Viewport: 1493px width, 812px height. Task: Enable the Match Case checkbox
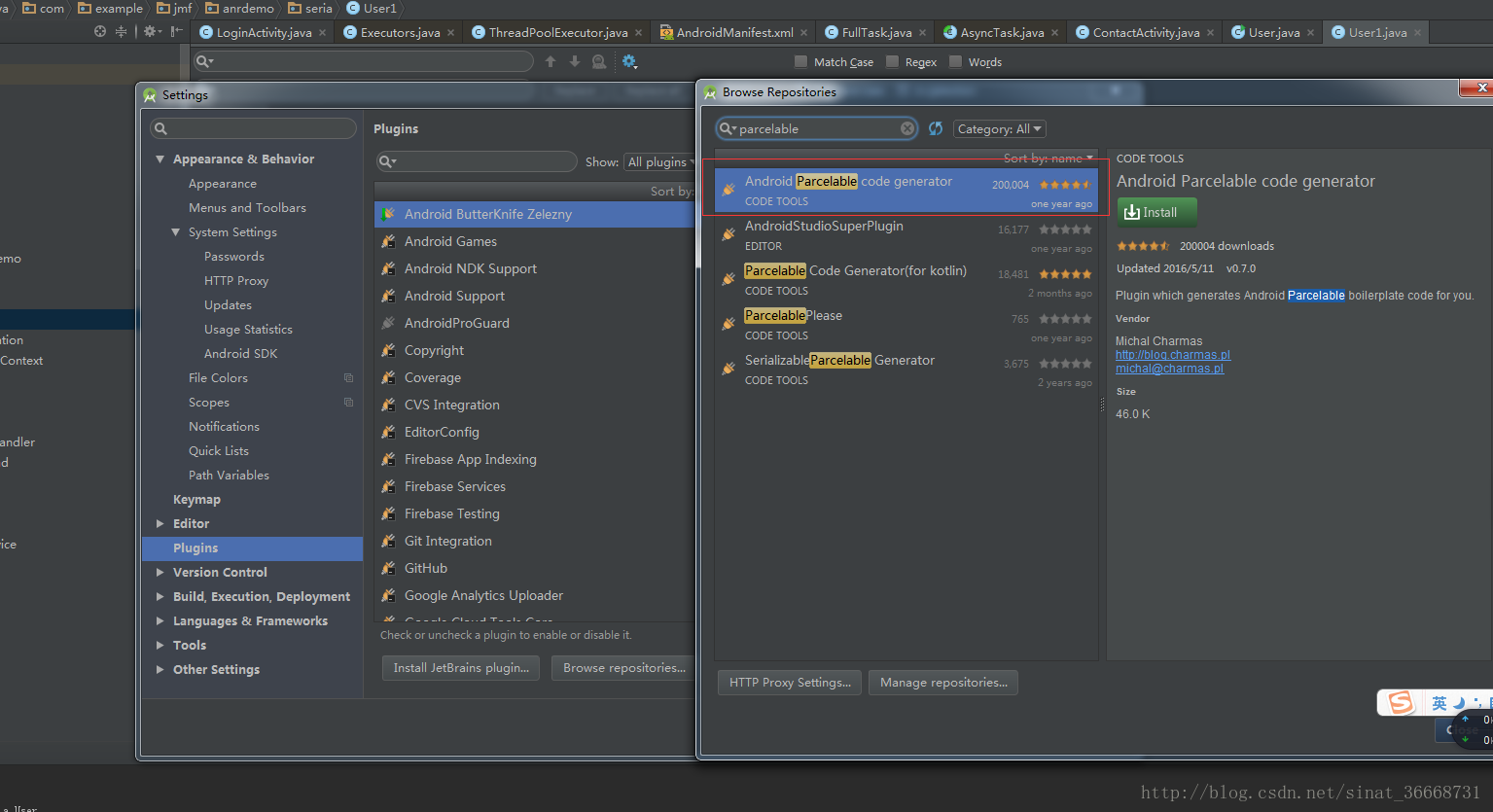point(800,61)
